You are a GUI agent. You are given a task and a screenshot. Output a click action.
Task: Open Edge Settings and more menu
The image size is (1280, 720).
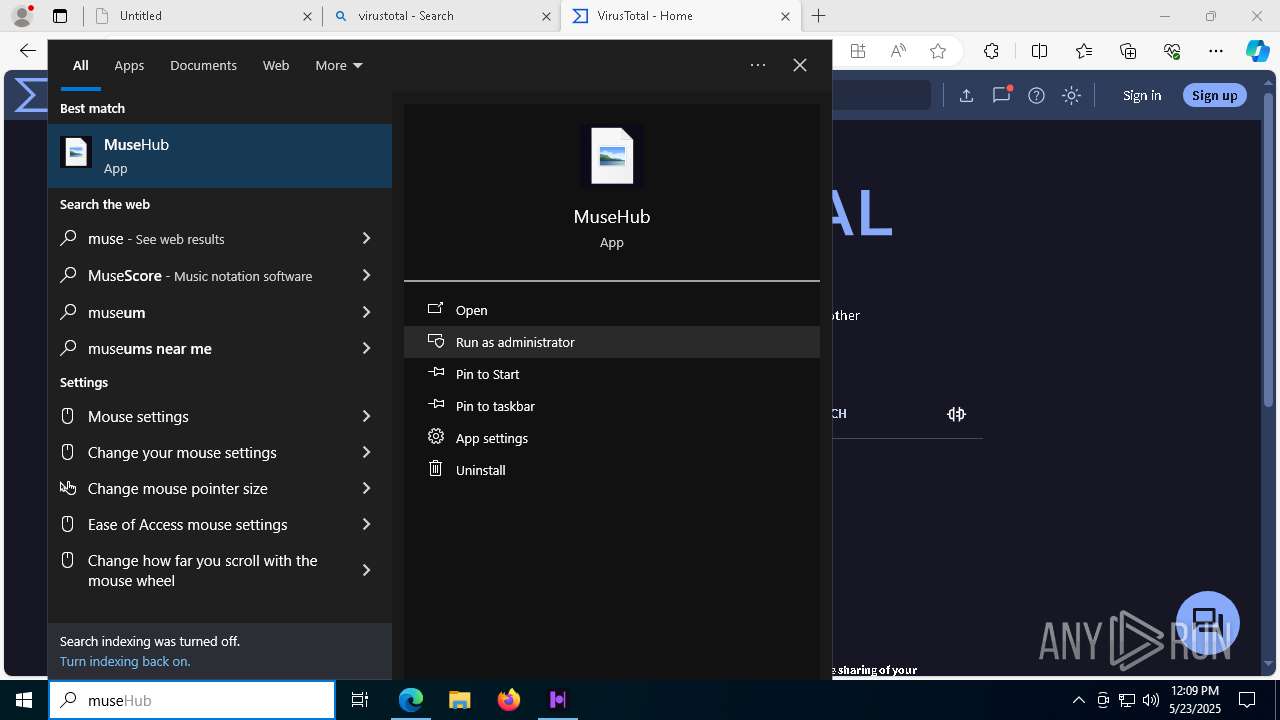1216,52
